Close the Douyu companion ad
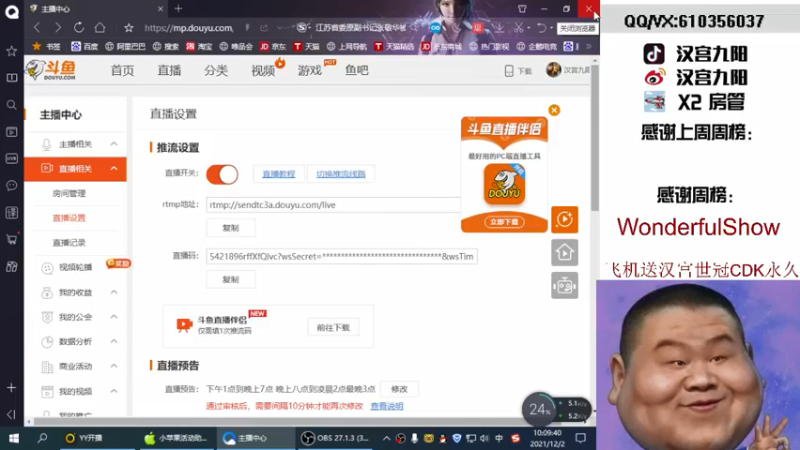 [554, 110]
